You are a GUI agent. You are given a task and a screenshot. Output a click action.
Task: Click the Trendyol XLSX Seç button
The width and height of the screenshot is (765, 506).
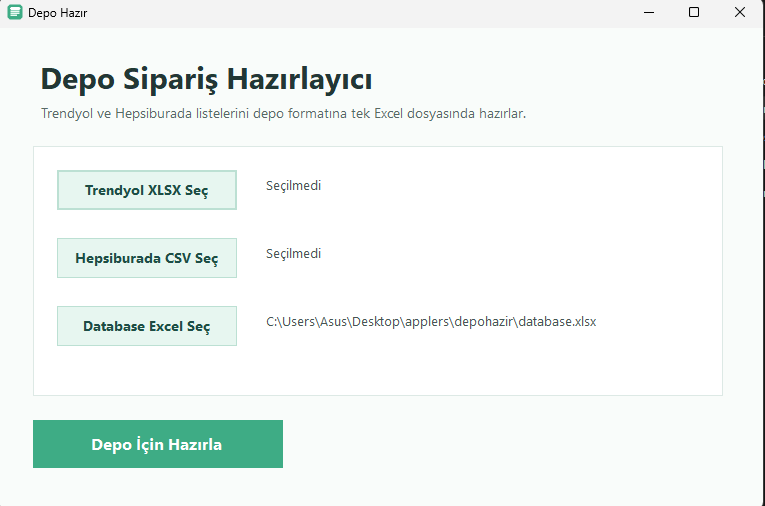point(147,190)
